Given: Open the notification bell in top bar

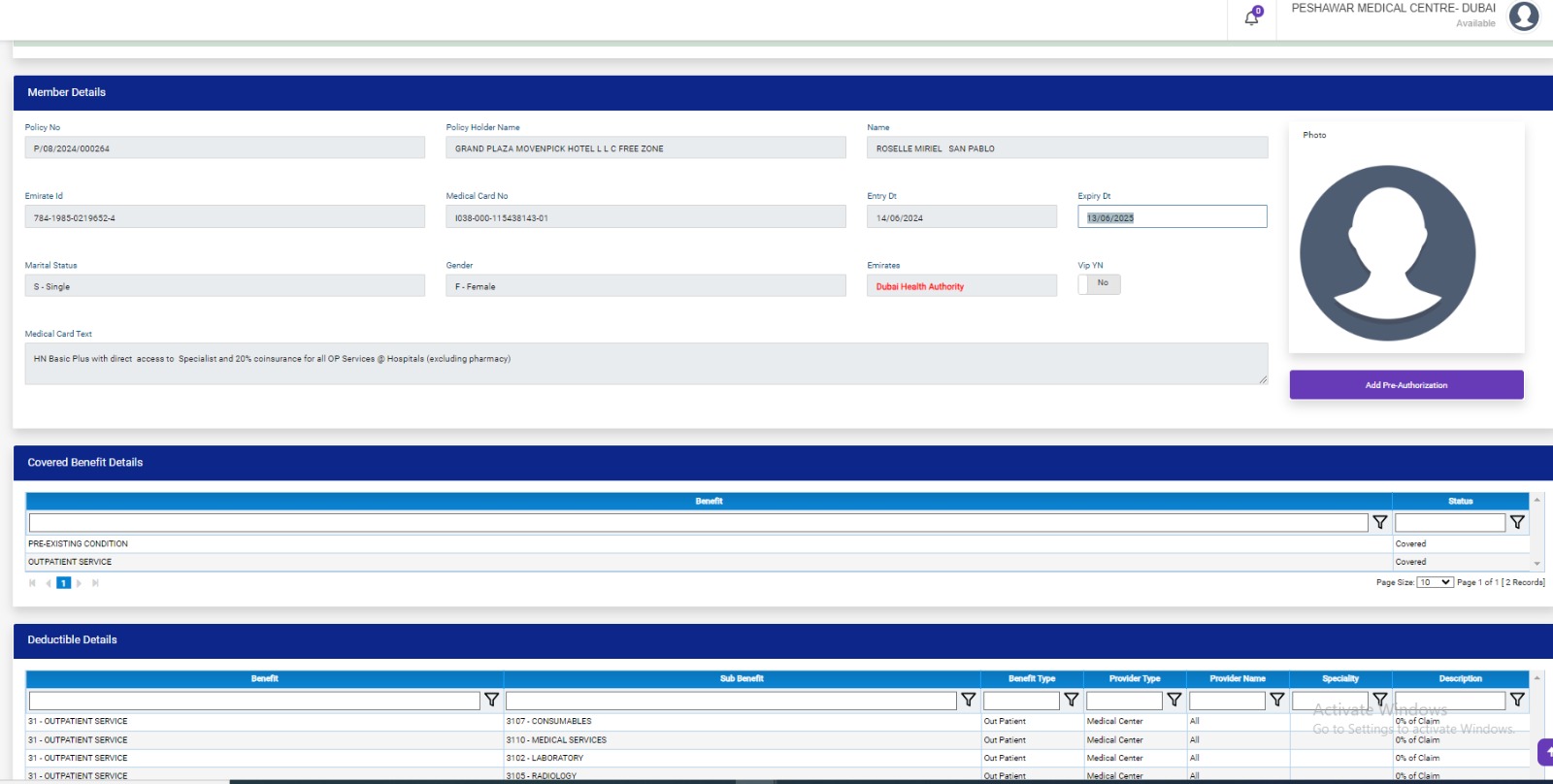Looking at the screenshot, I should 1251,17.
